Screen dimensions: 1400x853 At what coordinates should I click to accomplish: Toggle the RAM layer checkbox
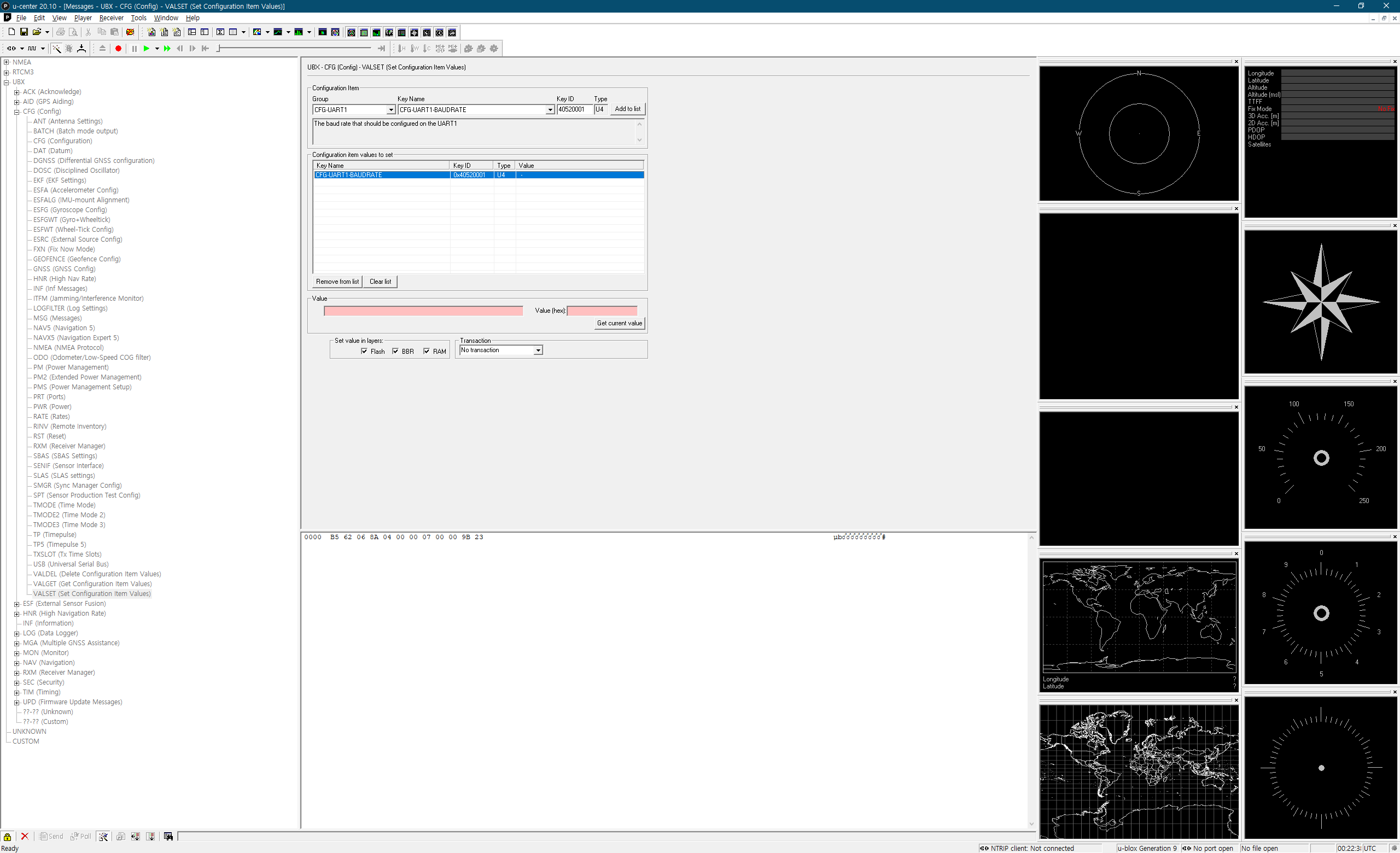(x=427, y=352)
